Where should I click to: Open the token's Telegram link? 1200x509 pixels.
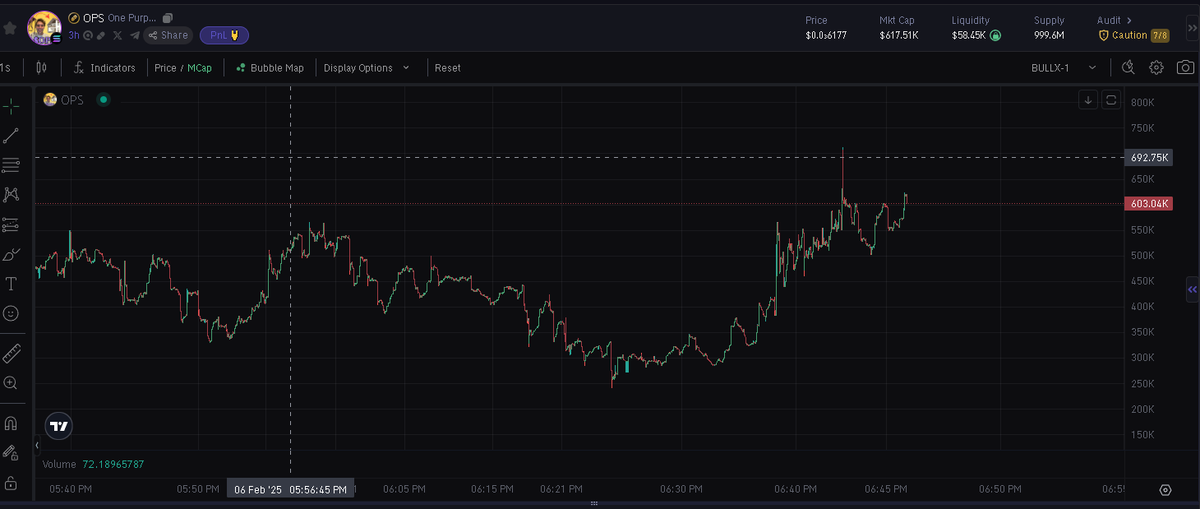point(134,35)
